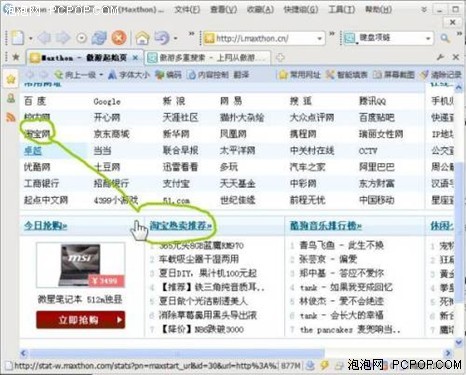
Task: Open the 快捷组(G) menu
Action: pyautogui.click(x=300, y=10)
